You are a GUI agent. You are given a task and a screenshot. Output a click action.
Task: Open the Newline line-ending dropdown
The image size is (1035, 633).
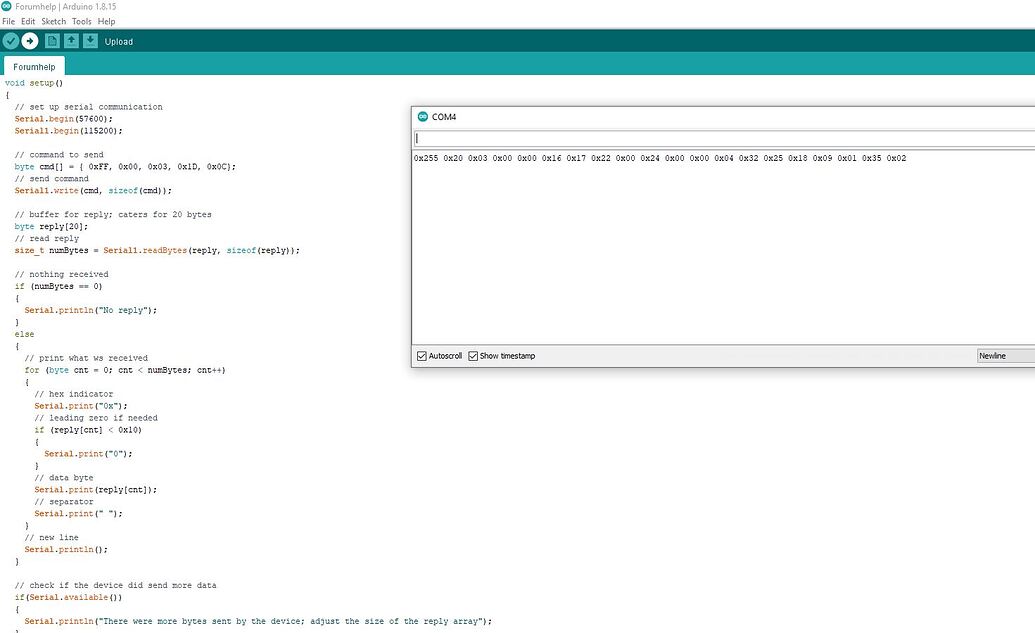coord(1005,356)
